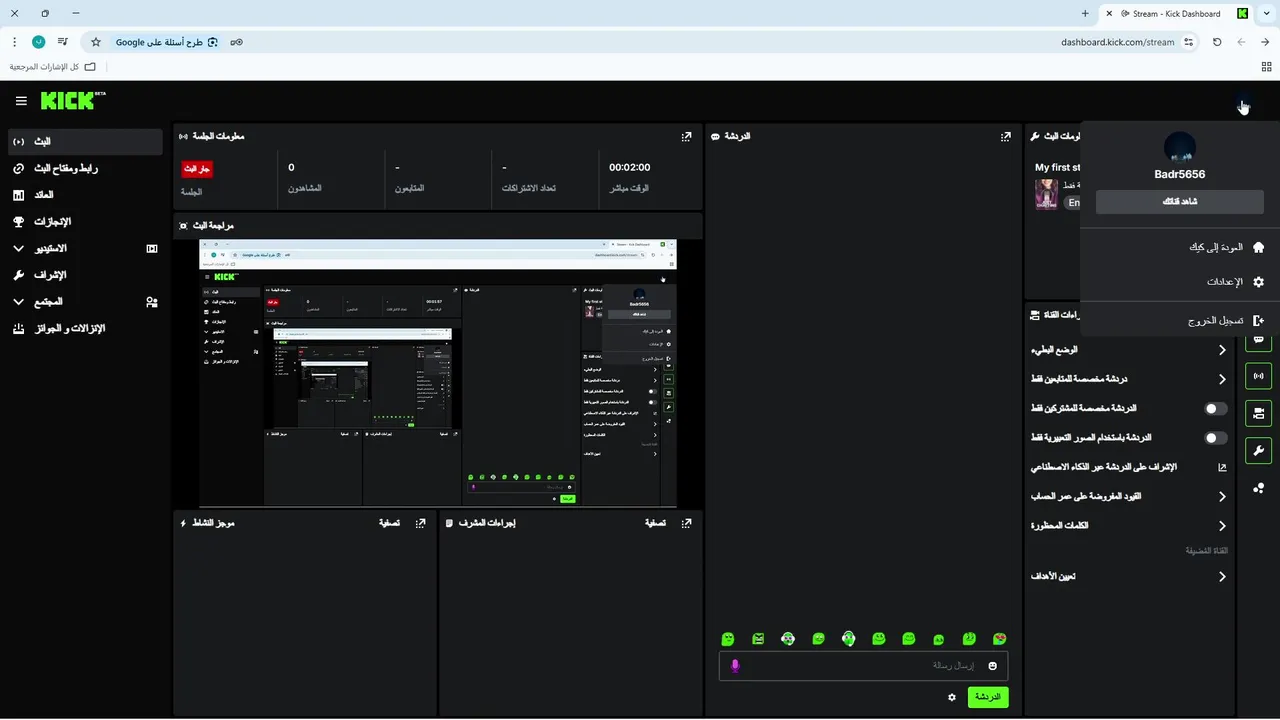Click the broadcast signal icon in right rail
Image resolution: width=1280 pixels, height=720 pixels.
[1258, 377]
